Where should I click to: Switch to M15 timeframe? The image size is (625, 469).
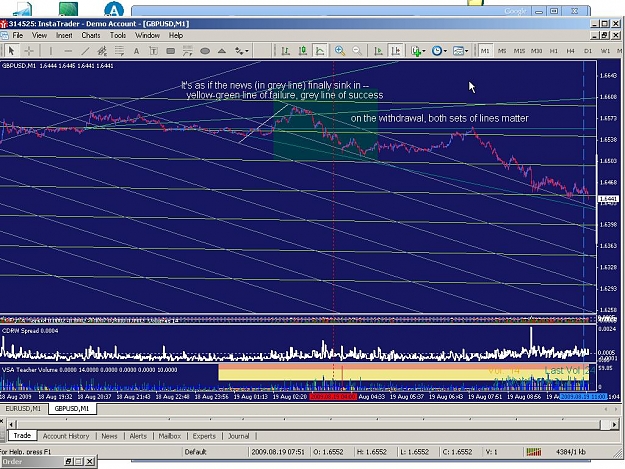(519, 51)
